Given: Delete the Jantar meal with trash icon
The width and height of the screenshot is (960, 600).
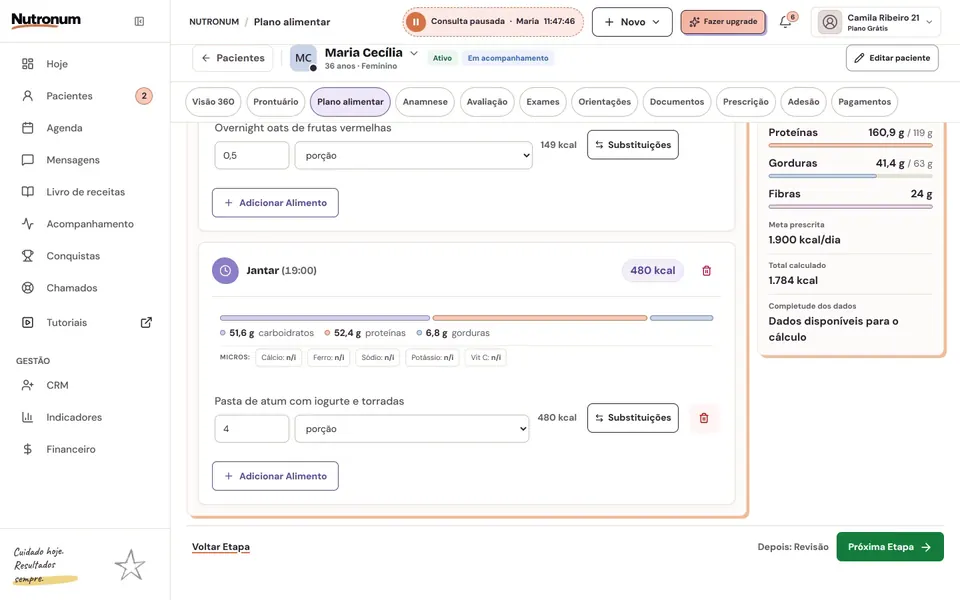Looking at the screenshot, I should pos(707,271).
